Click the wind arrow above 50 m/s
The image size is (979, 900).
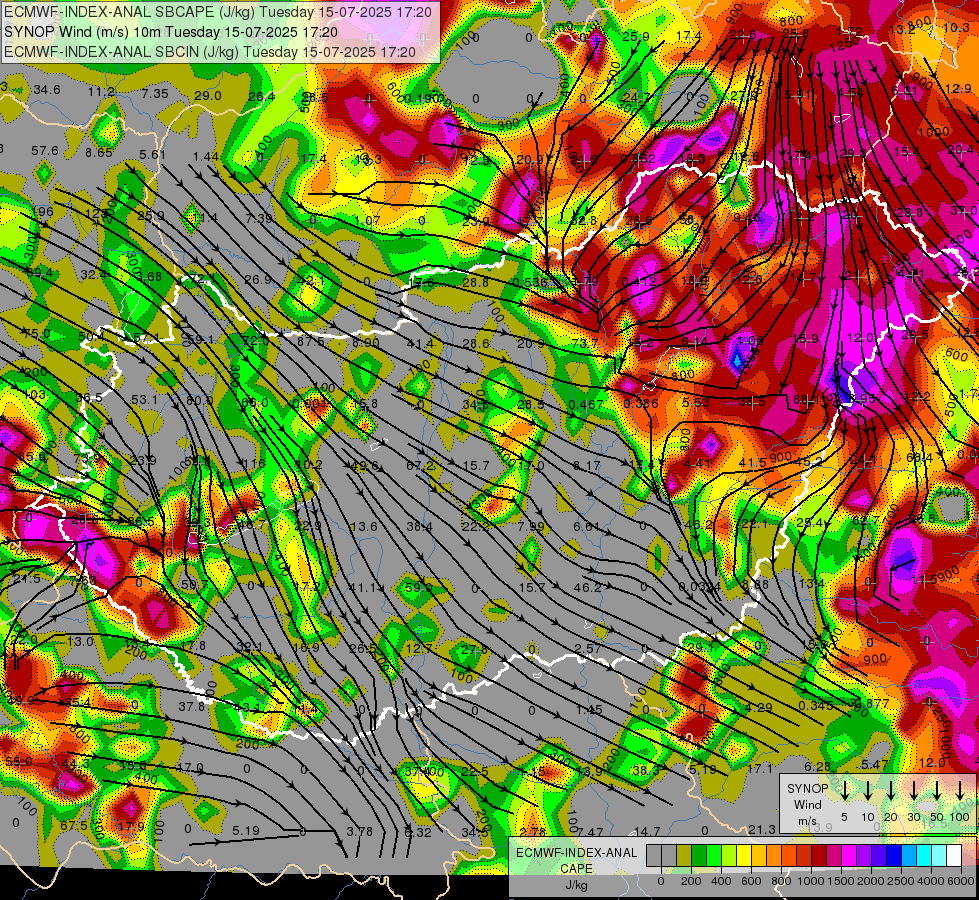(x=937, y=790)
